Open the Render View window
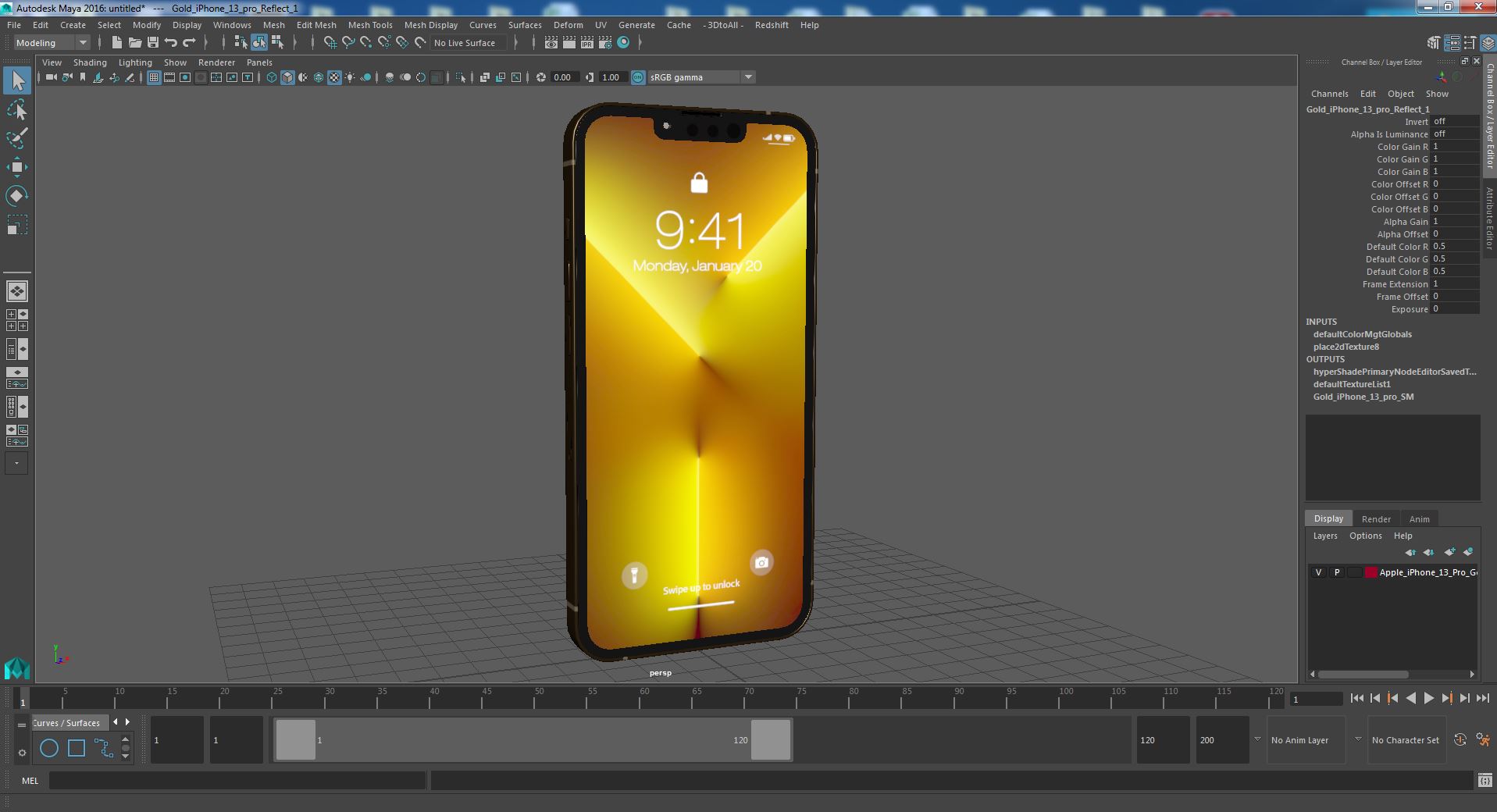This screenshot has height=812, width=1497. 551,43
